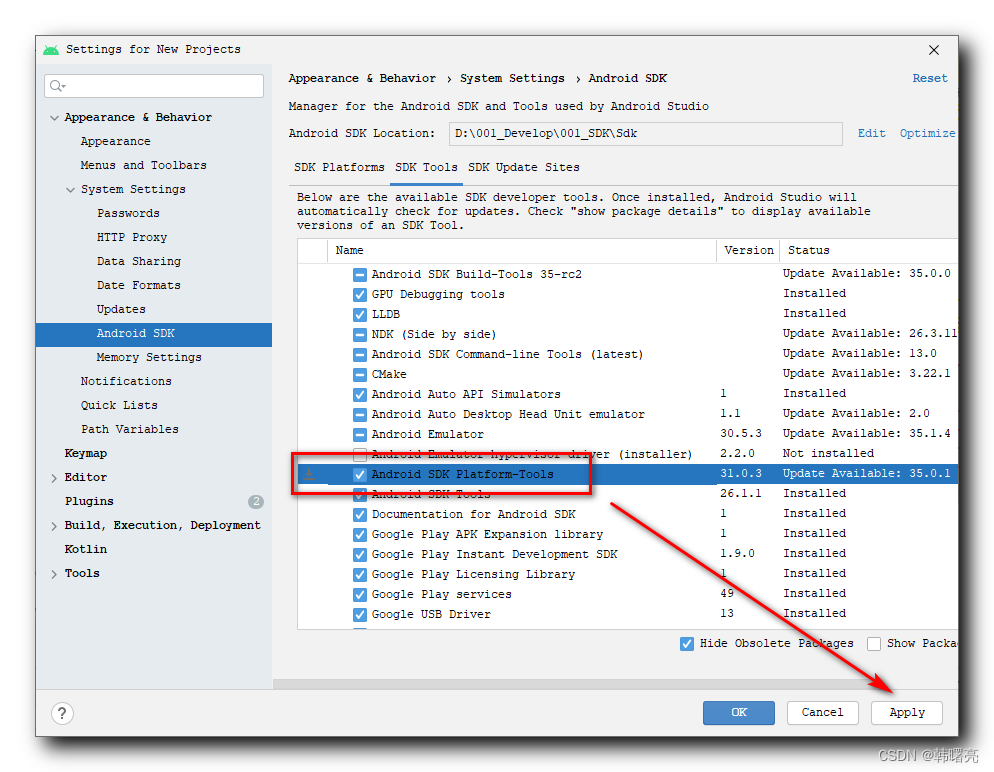This screenshot has height=772, width=994.
Task: Uncheck Google USB Driver checkbox
Action: point(359,615)
